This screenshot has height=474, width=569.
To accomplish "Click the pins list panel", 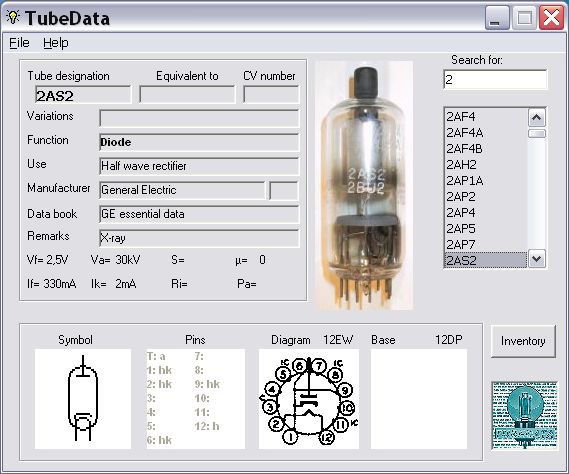I will point(196,399).
